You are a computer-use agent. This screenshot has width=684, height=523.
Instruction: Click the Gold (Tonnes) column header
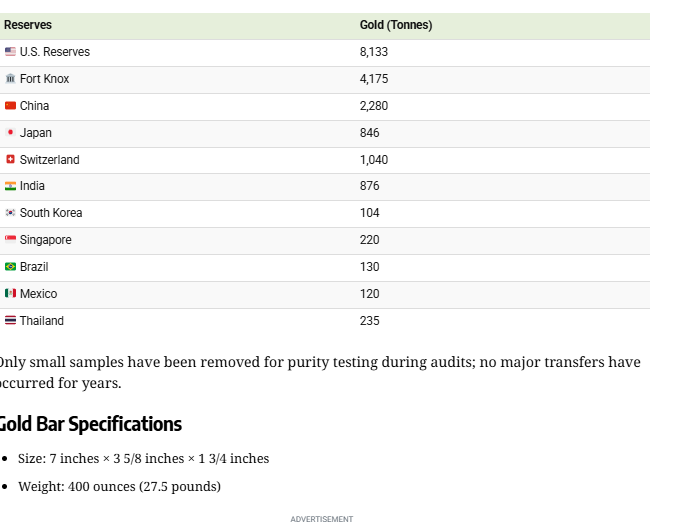396,25
